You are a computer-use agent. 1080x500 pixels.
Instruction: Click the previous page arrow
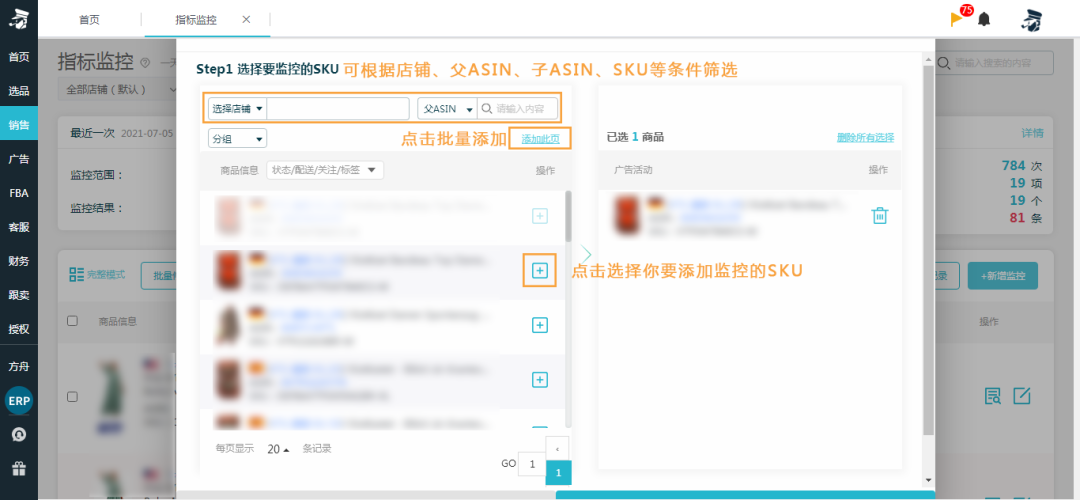(557, 448)
